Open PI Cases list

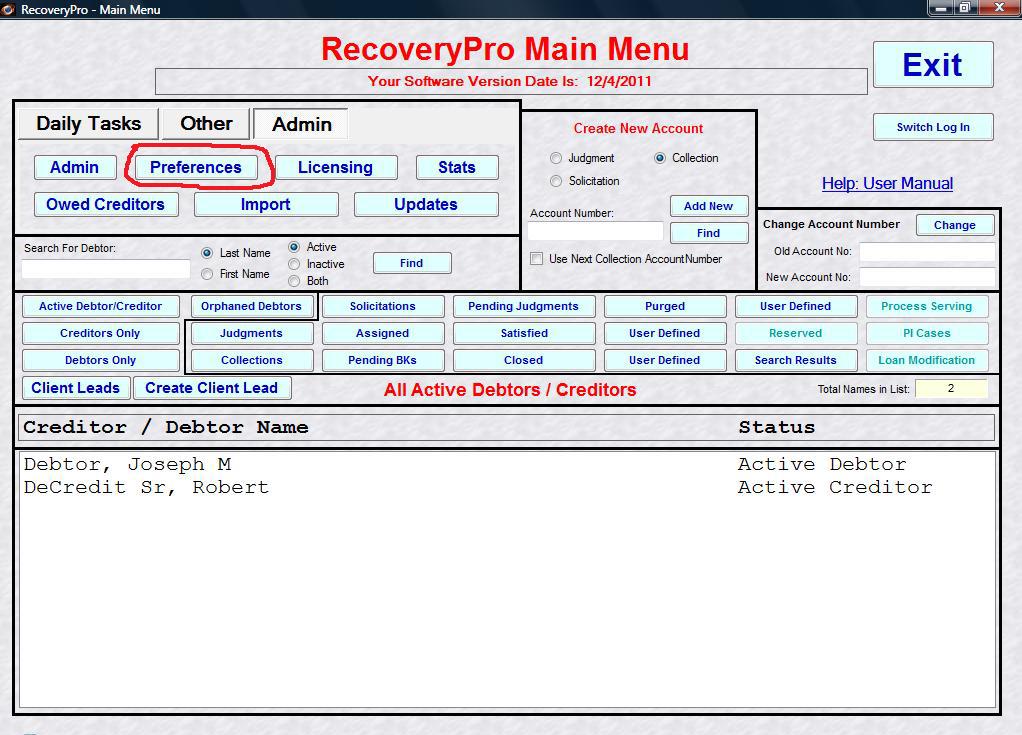click(x=927, y=333)
